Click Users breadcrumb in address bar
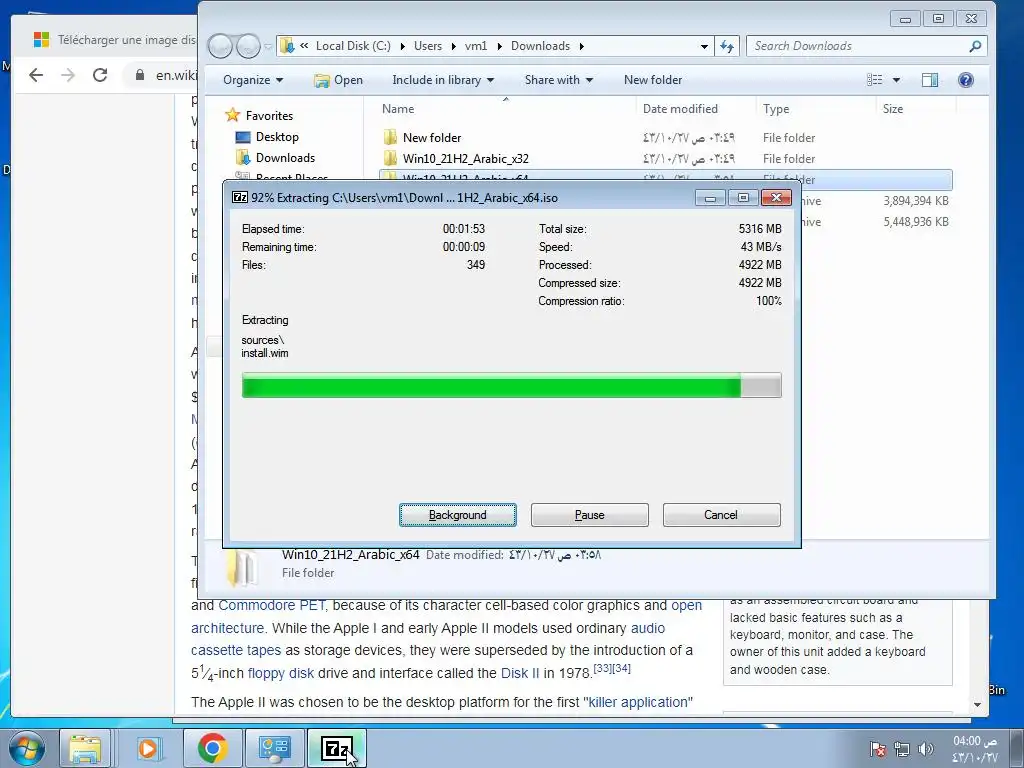The image size is (1024, 768). pos(428,46)
